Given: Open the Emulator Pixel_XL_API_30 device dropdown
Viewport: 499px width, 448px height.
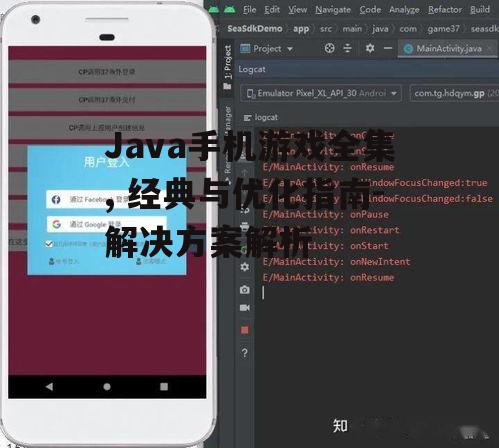Looking at the screenshot, I should (x=321, y=93).
